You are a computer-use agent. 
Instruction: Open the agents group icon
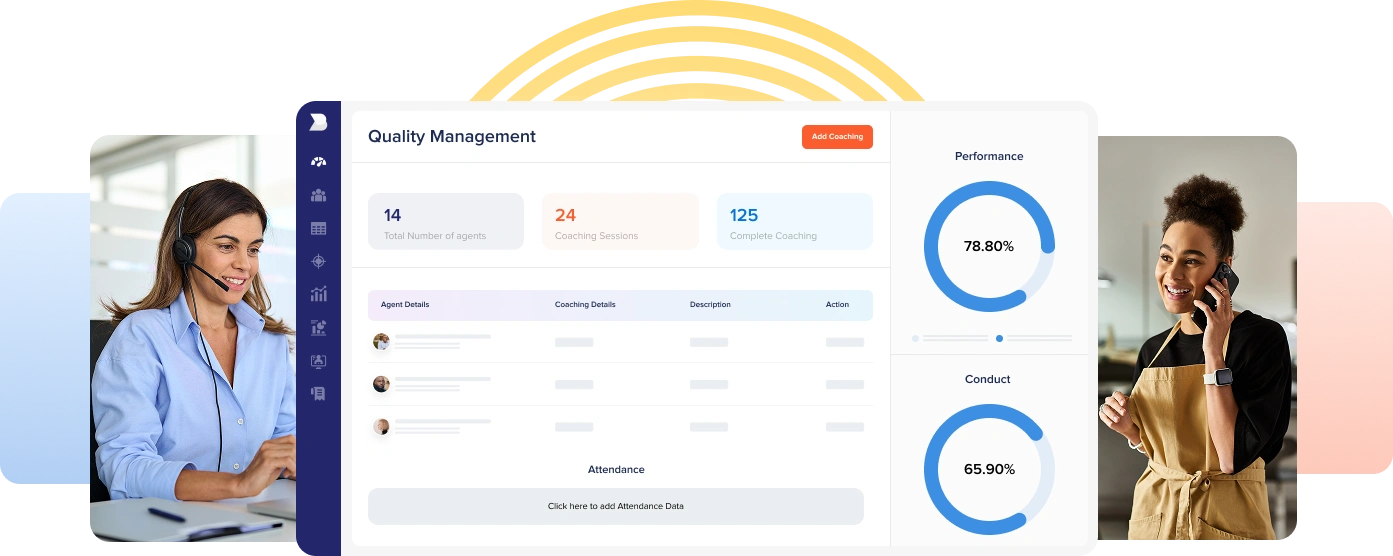click(x=318, y=195)
